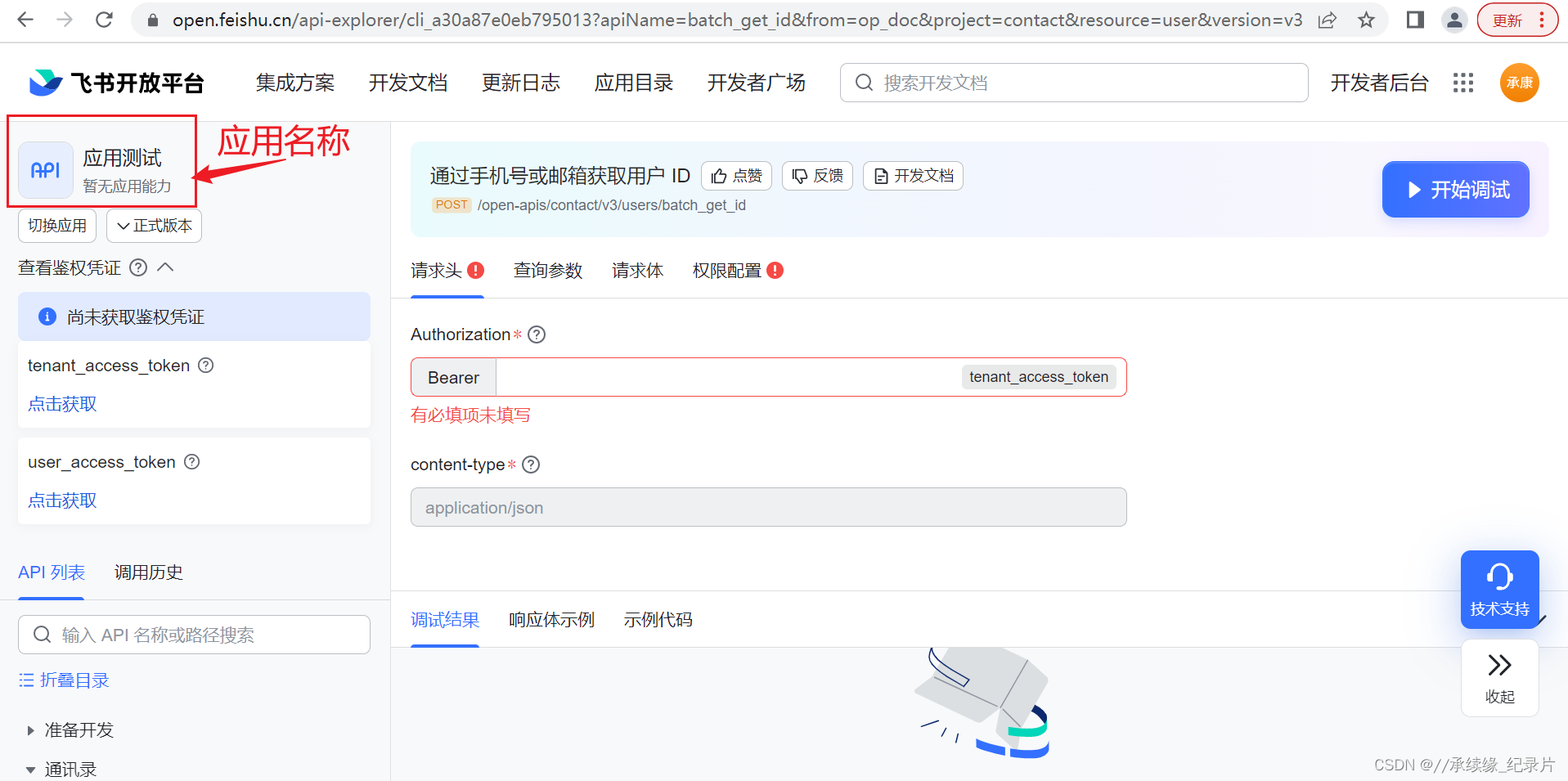Click 折叠目录 to collapse the directory
This screenshot has width=1568, height=781.
point(64,680)
